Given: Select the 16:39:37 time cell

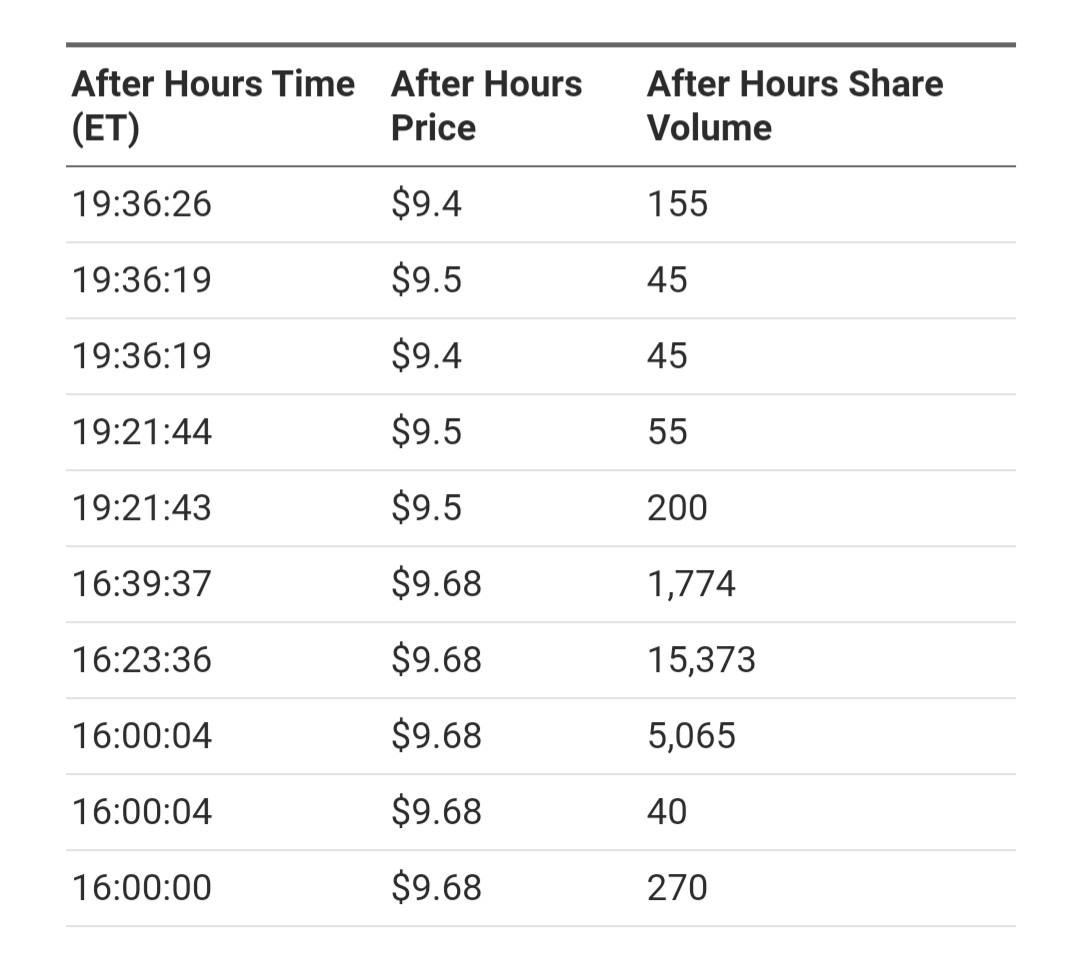Looking at the screenshot, I should pyautogui.click(x=141, y=583).
